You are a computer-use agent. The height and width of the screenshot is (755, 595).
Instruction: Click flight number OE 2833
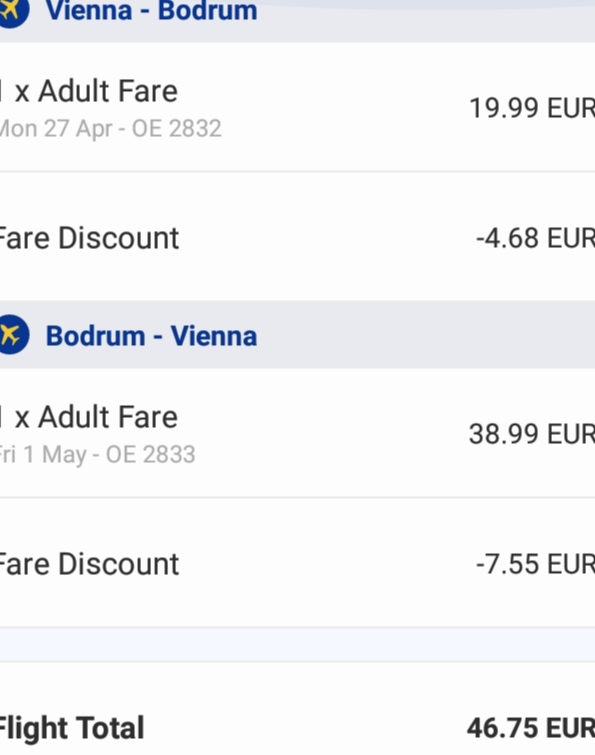tap(150, 455)
